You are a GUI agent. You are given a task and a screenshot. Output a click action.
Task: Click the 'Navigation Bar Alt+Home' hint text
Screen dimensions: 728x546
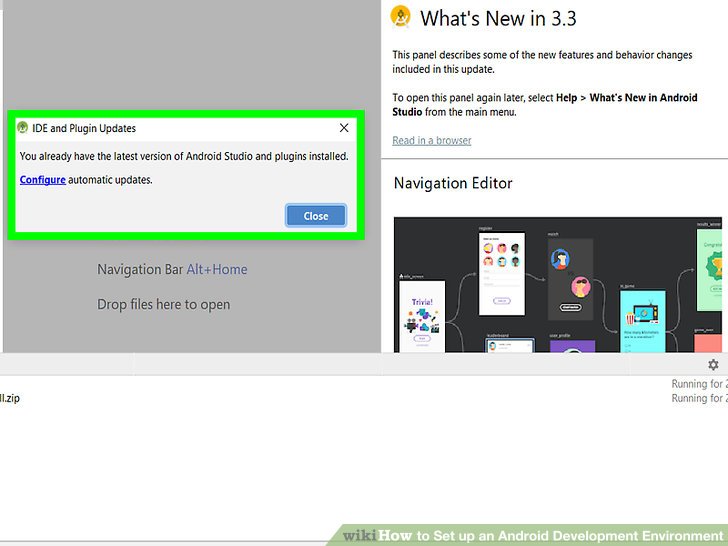point(172,269)
